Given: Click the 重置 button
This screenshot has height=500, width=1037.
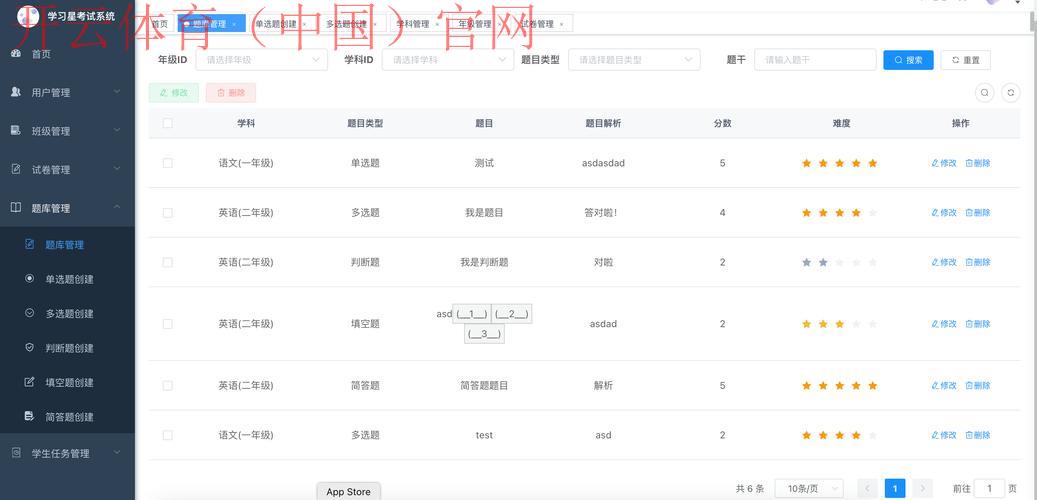Looking at the screenshot, I should tap(966, 60).
